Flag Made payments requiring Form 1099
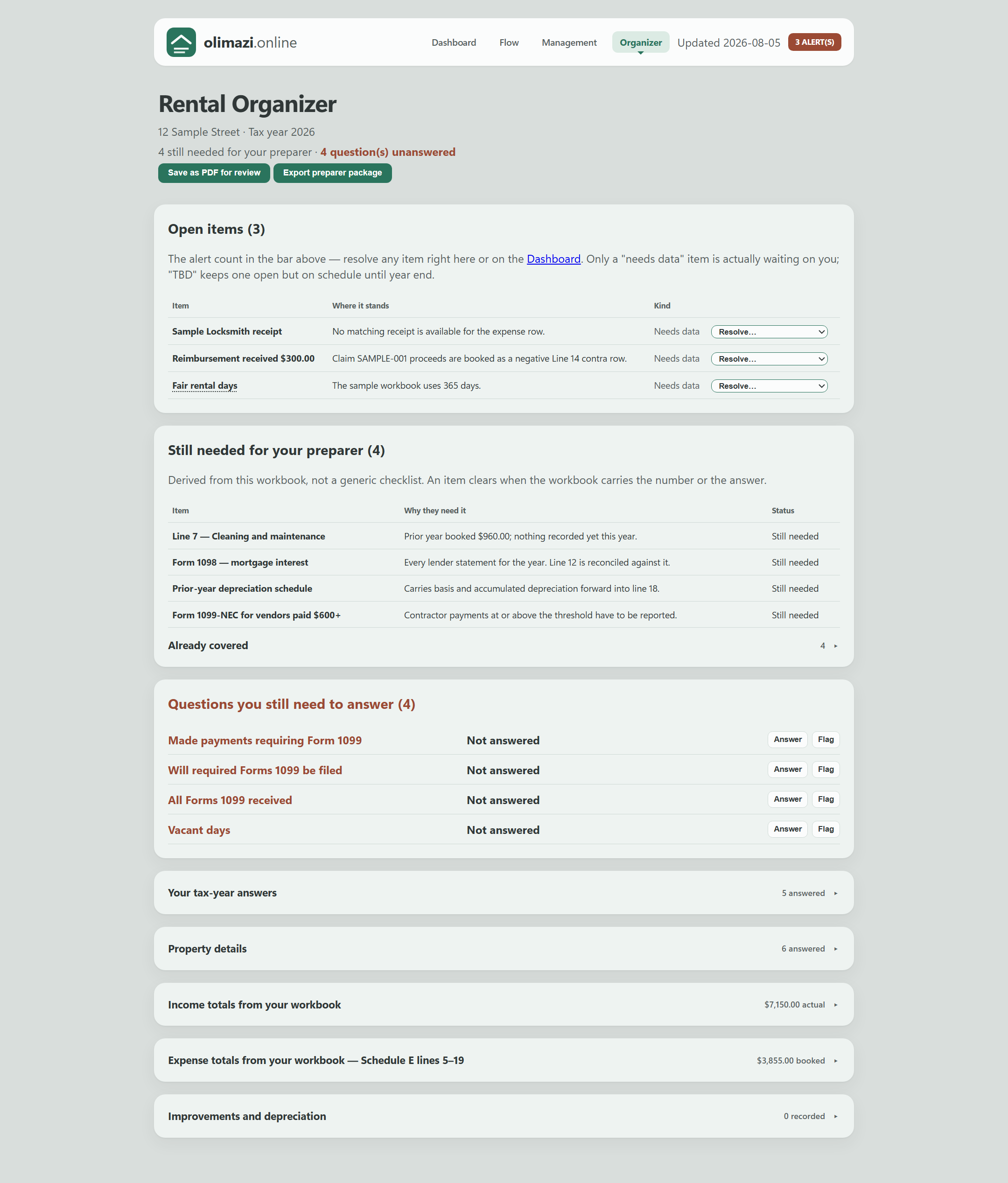1008x1183 pixels. (x=826, y=739)
